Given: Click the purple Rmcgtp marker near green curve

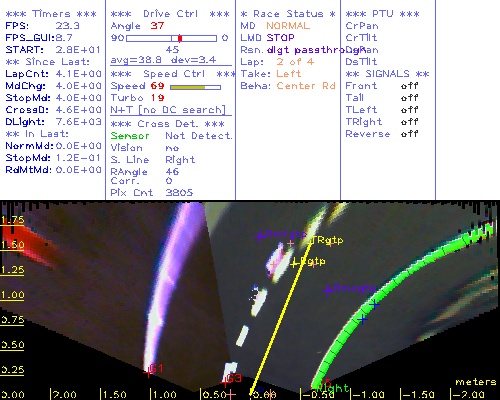Looking at the screenshot, I should [x=328, y=290].
